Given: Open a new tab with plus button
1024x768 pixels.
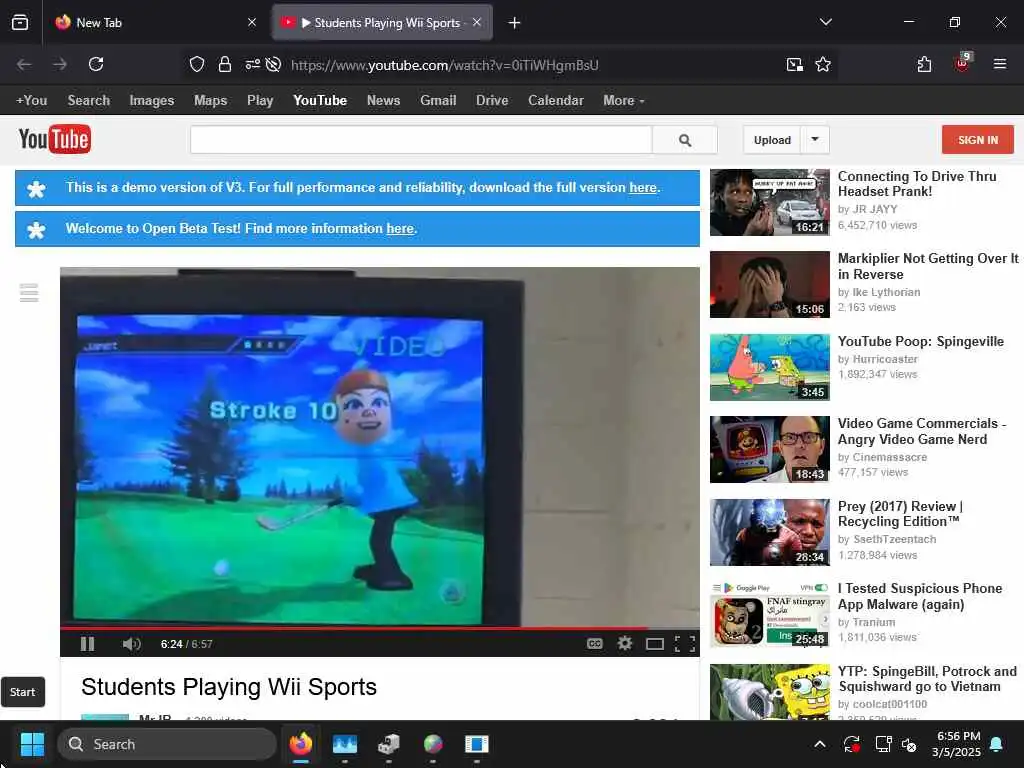Looking at the screenshot, I should [x=514, y=23].
